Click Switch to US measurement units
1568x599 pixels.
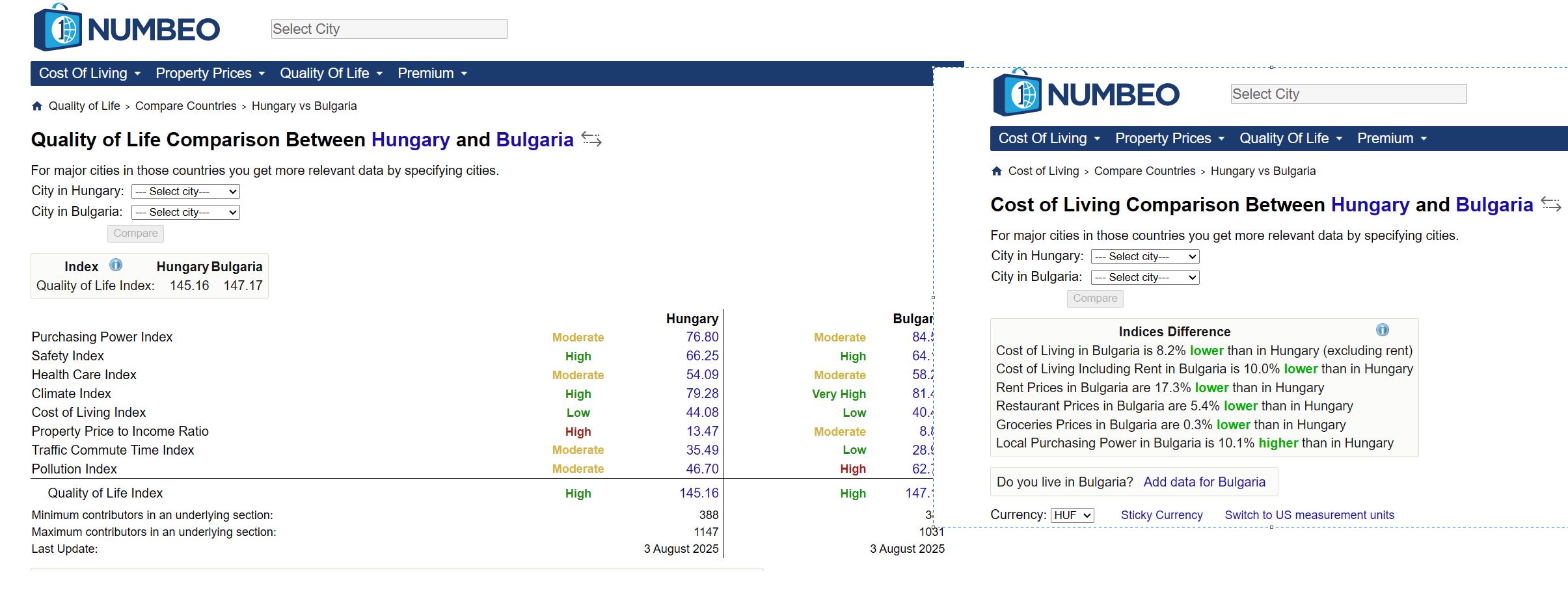click(x=1309, y=515)
